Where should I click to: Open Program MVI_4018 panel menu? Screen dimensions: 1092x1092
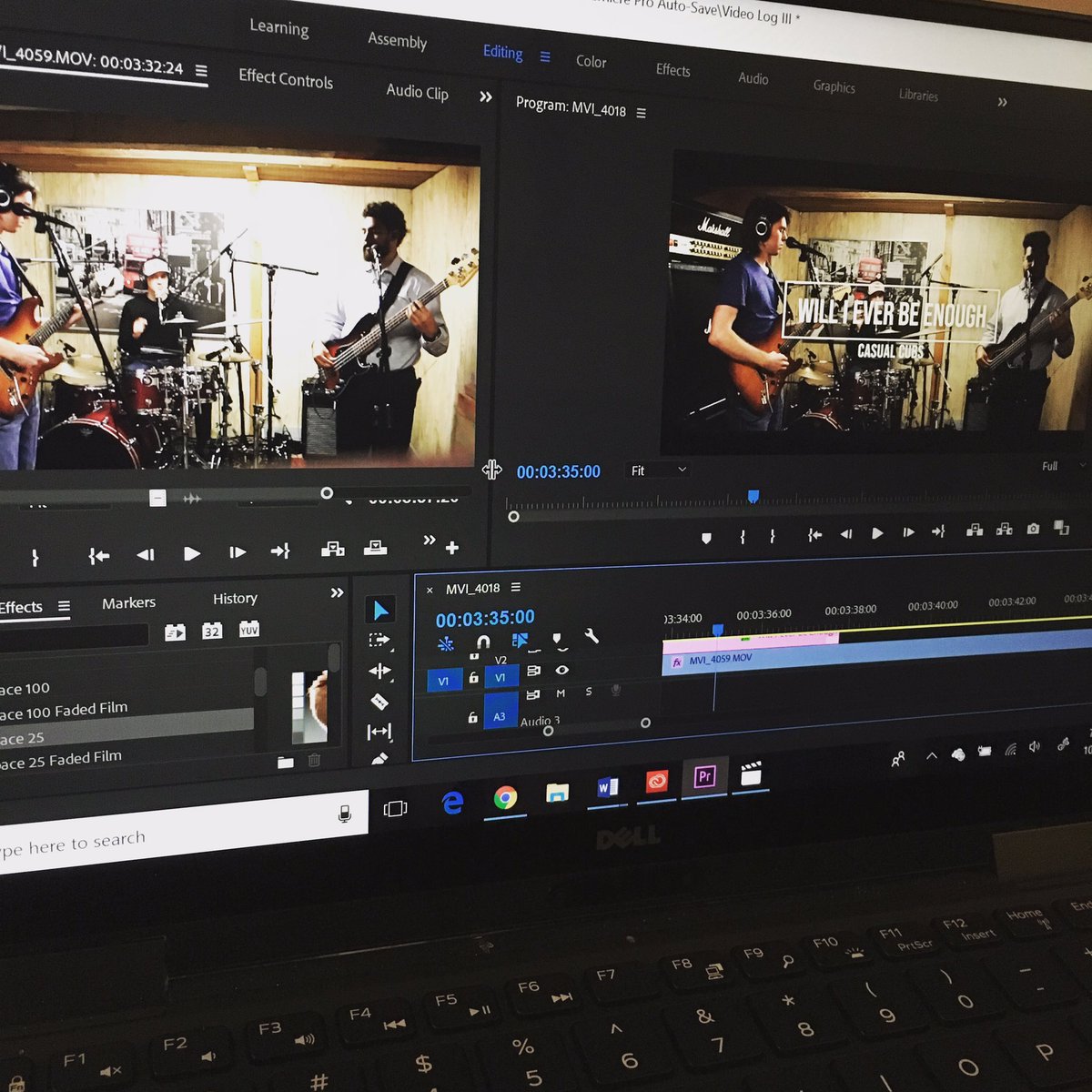[642, 113]
